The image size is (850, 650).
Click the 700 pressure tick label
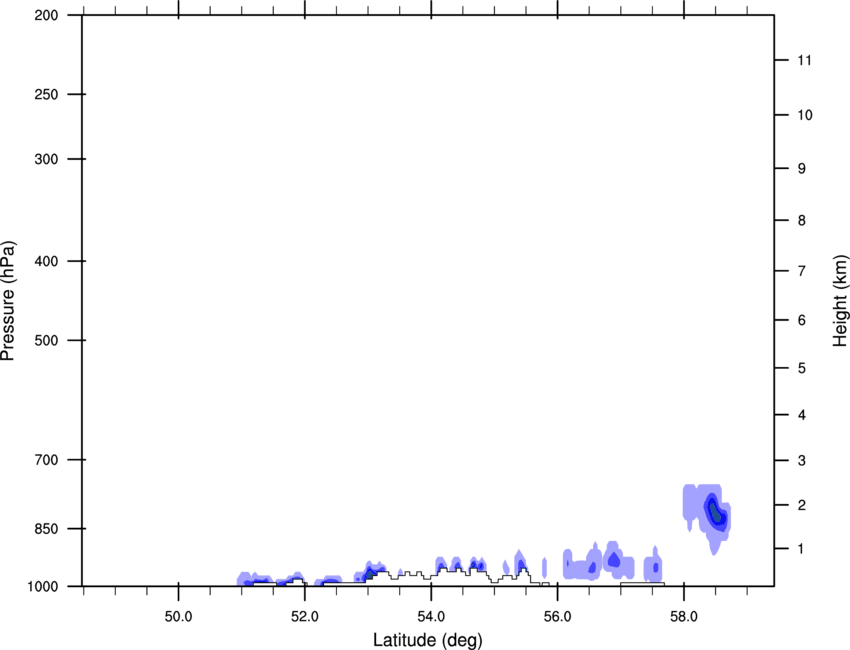46,460
